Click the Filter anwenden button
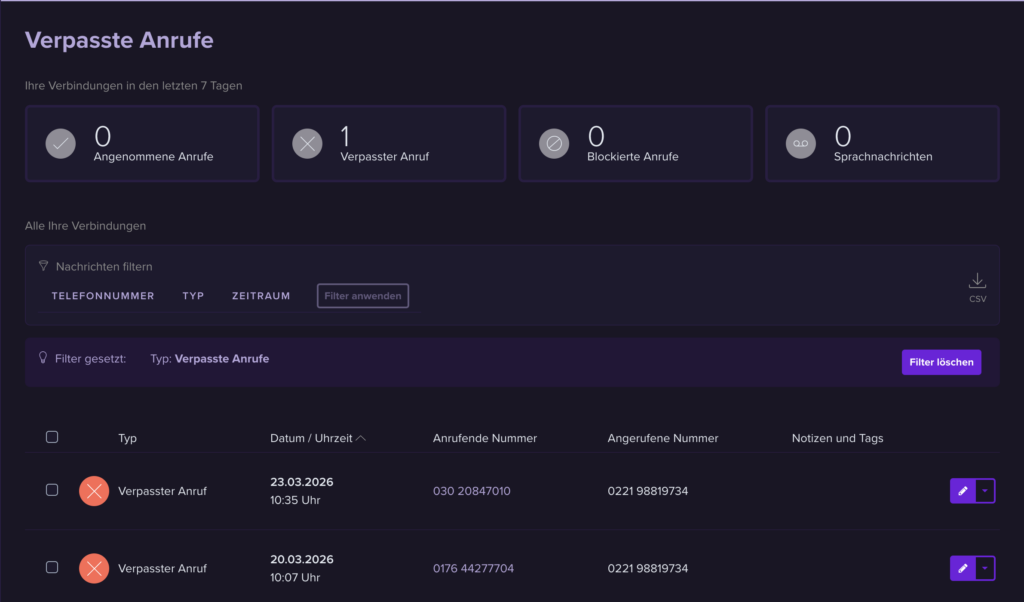The width and height of the screenshot is (1024, 602). (x=363, y=296)
